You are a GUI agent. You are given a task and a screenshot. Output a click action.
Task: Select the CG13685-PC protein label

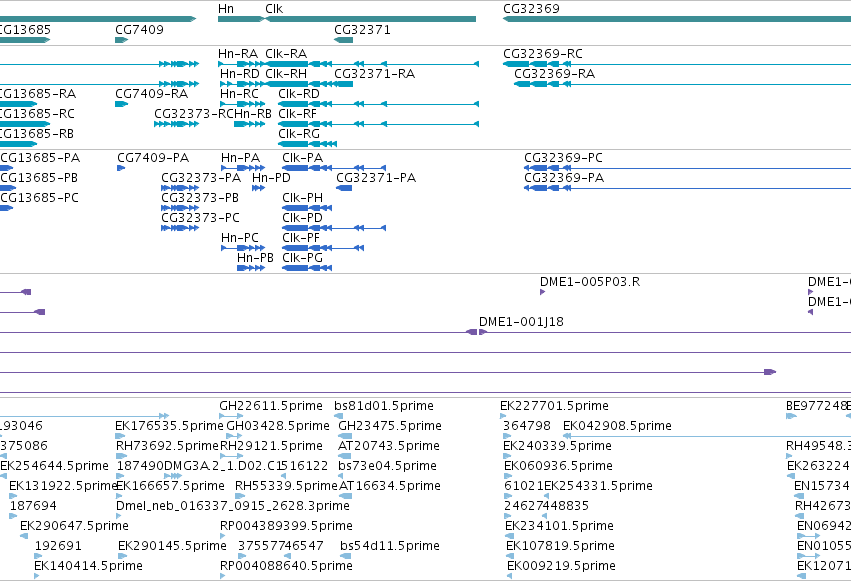pos(39,198)
